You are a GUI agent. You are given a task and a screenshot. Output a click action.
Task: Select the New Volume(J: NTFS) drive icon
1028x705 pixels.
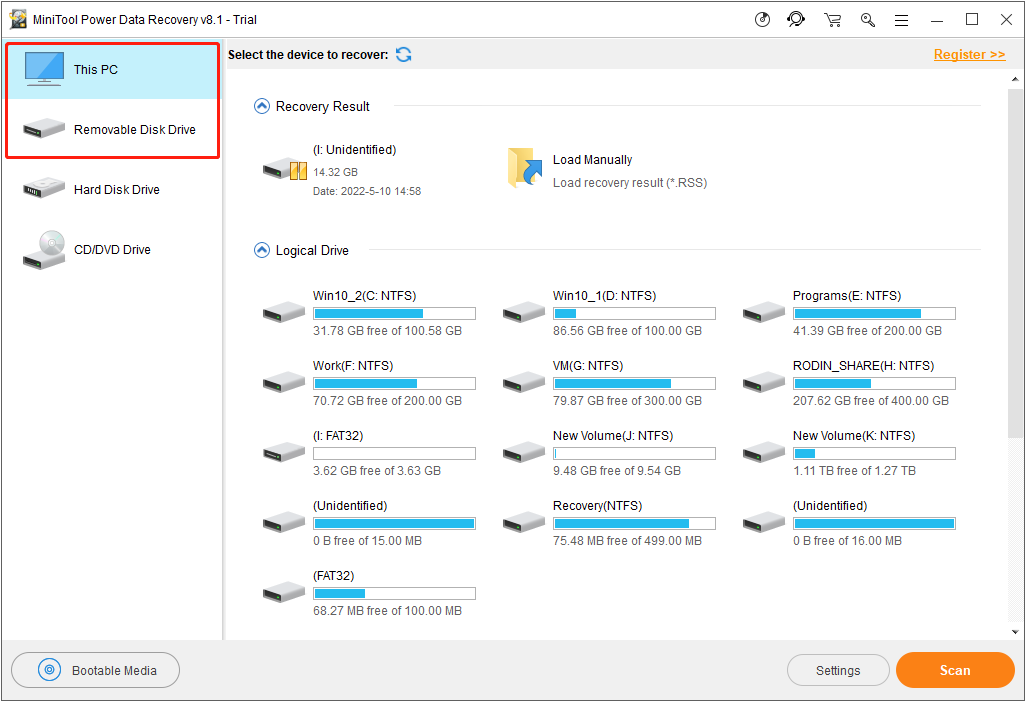524,453
